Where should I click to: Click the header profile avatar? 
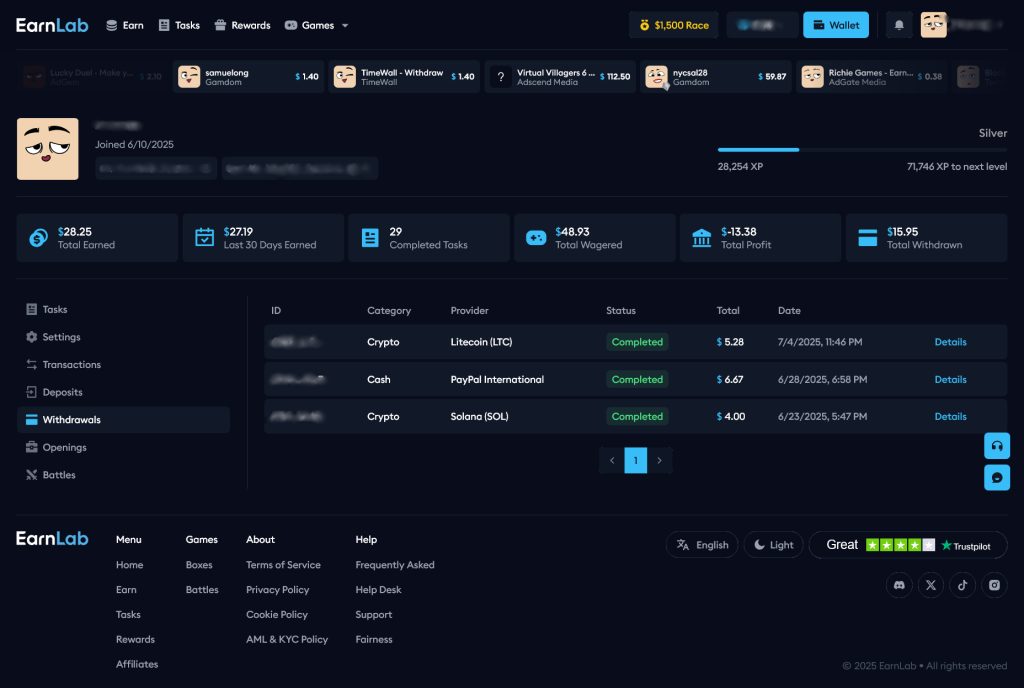(934, 25)
